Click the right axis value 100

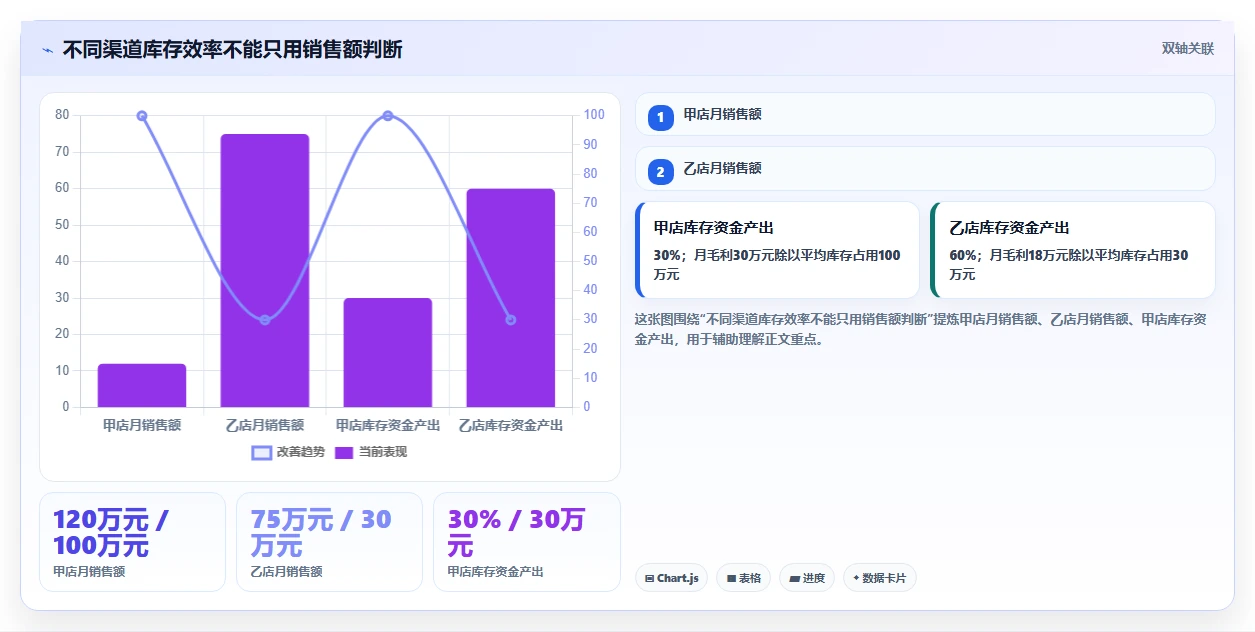pos(594,115)
